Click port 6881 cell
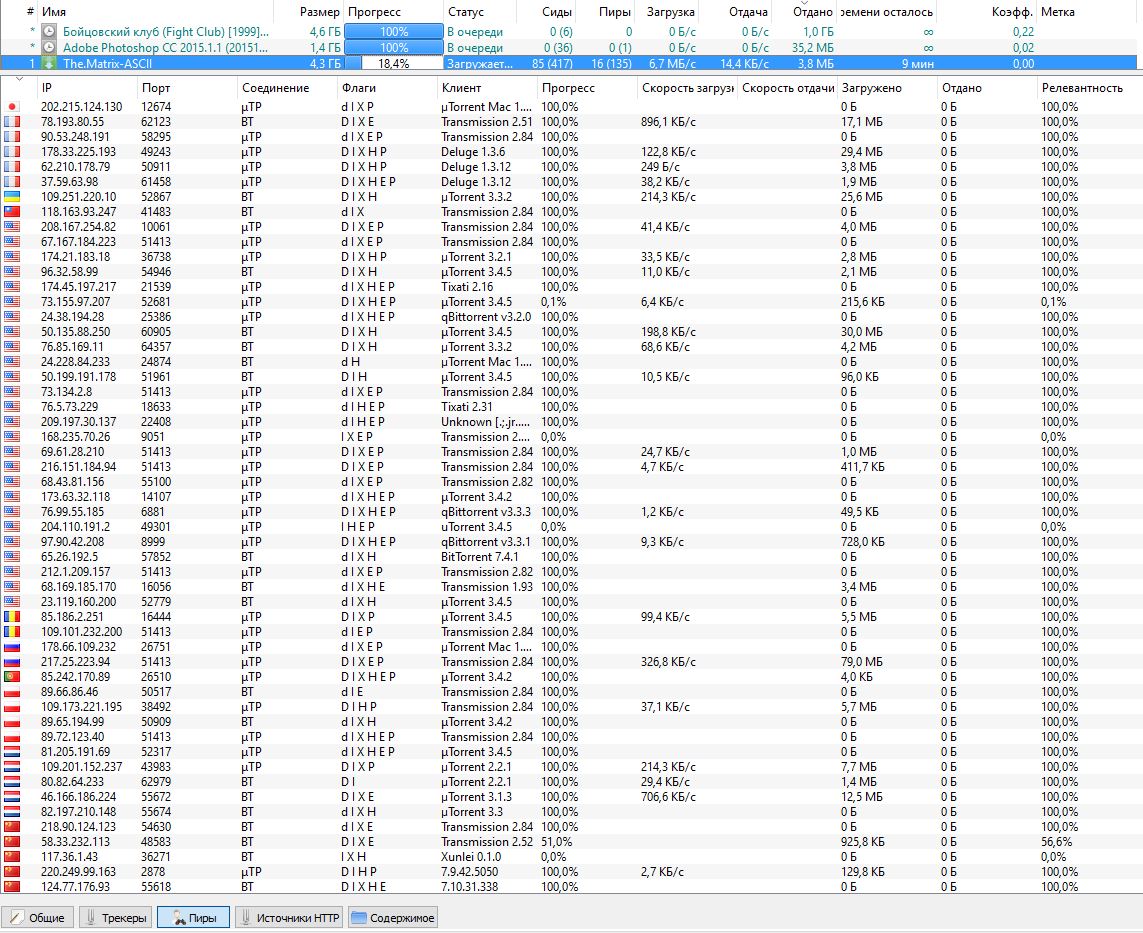This screenshot has width=1143, height=933. [x=153, y=512]
